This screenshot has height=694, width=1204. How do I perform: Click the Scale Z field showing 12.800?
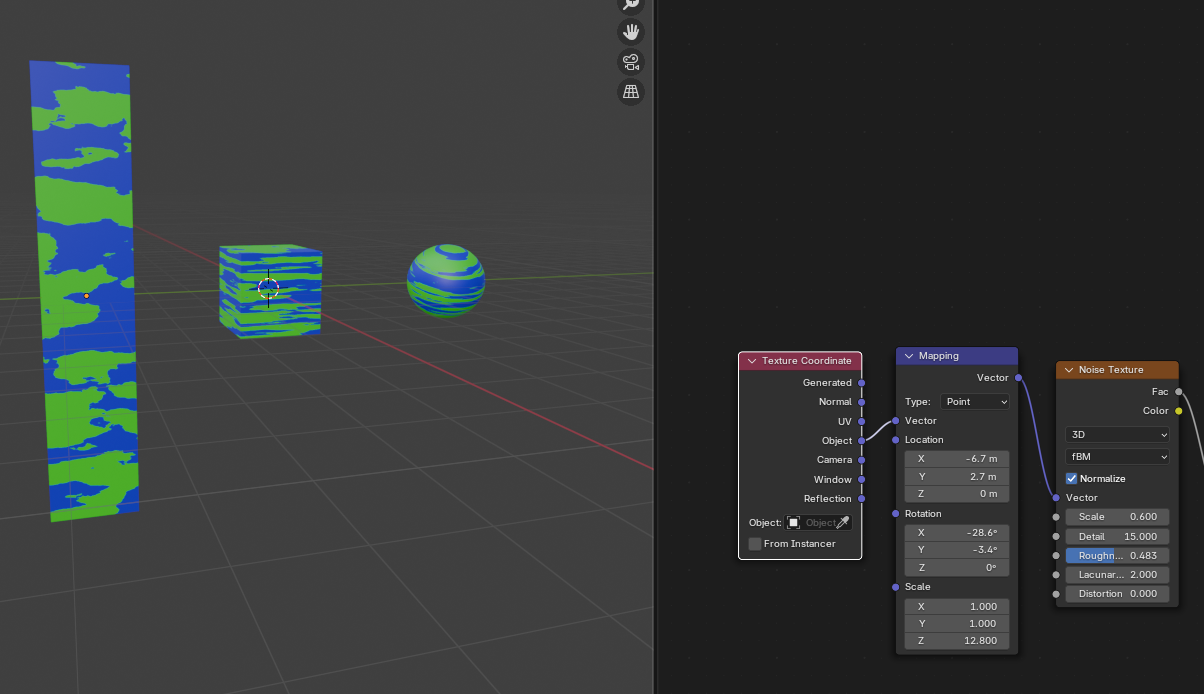(957, 641)
